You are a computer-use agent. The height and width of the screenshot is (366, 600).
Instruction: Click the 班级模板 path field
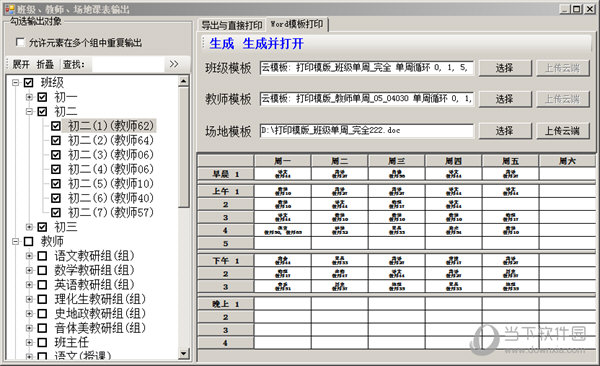(x=367, y=68)
